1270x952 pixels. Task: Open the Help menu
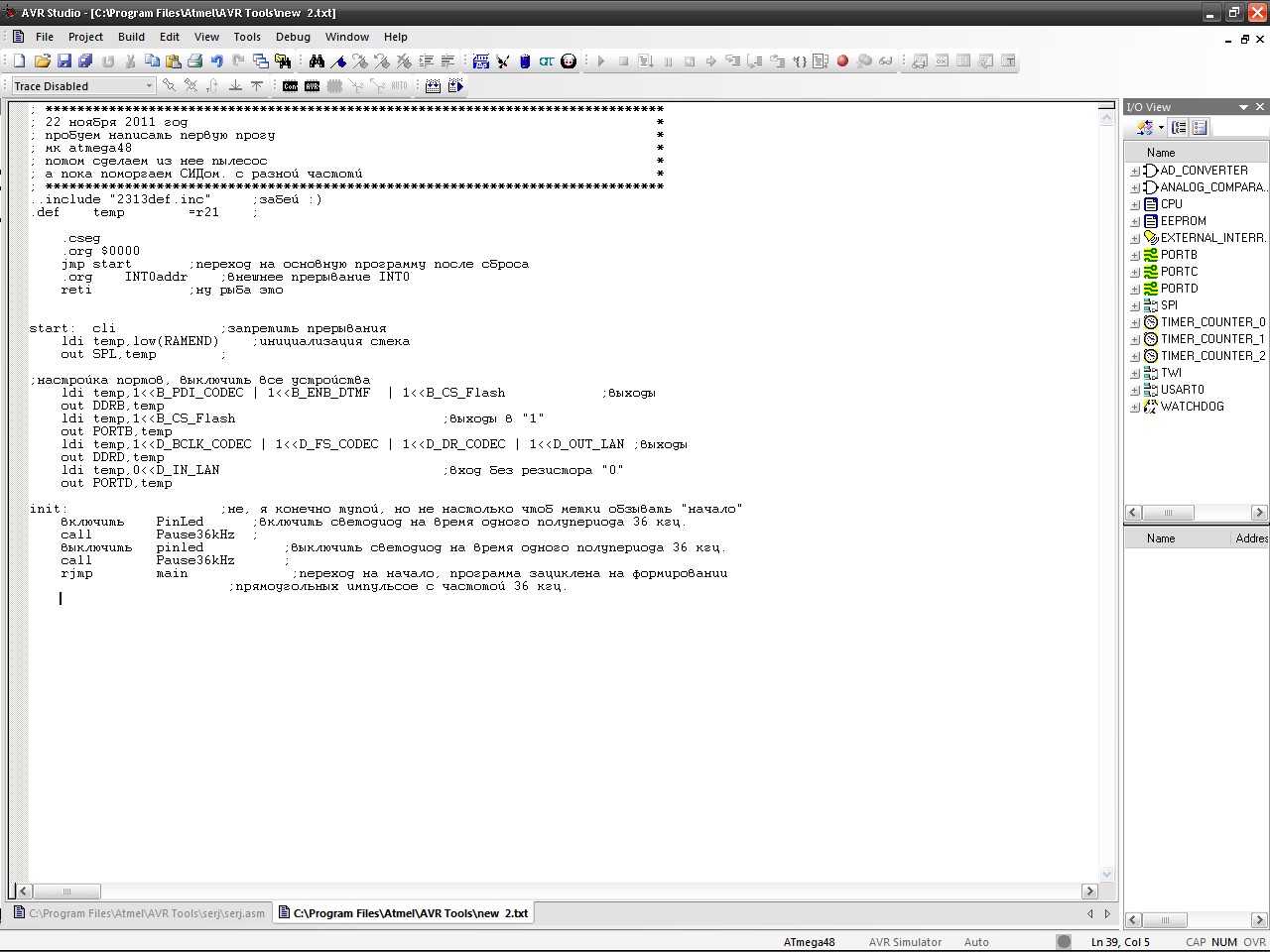[396, 37]
